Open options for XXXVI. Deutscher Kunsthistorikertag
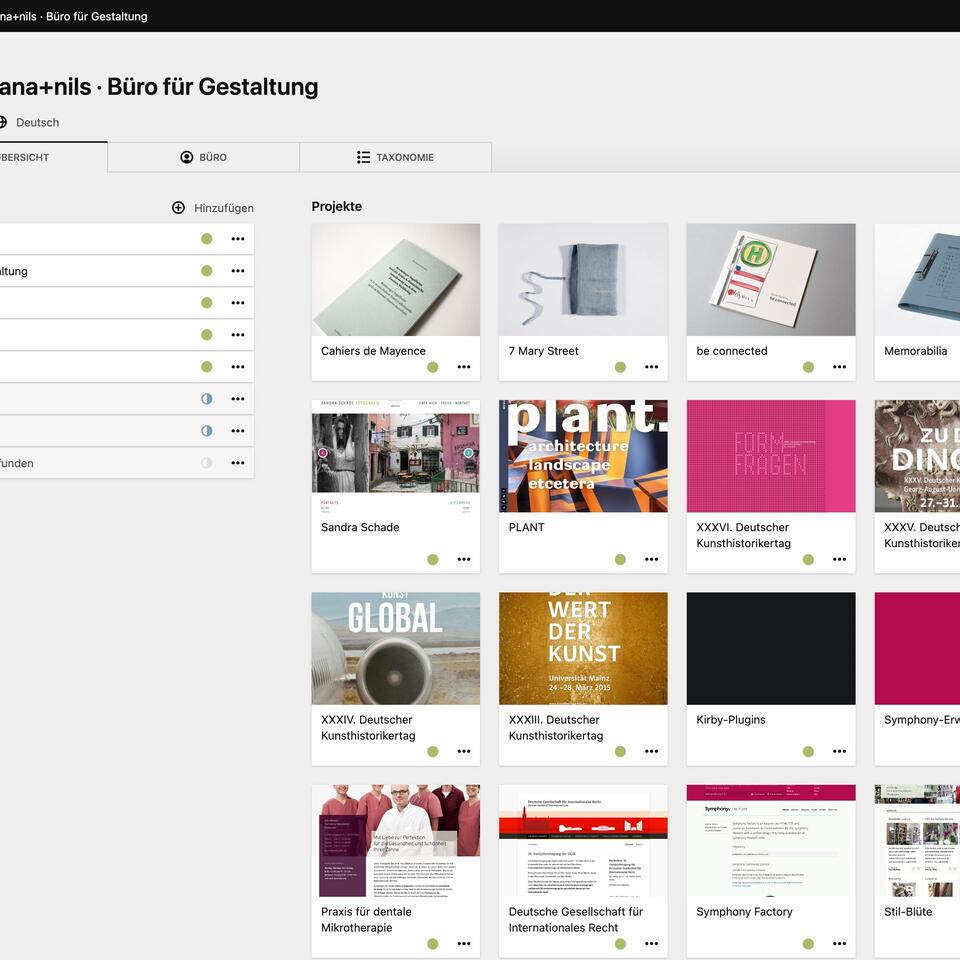The image size is (960, 960). point(839,560)
